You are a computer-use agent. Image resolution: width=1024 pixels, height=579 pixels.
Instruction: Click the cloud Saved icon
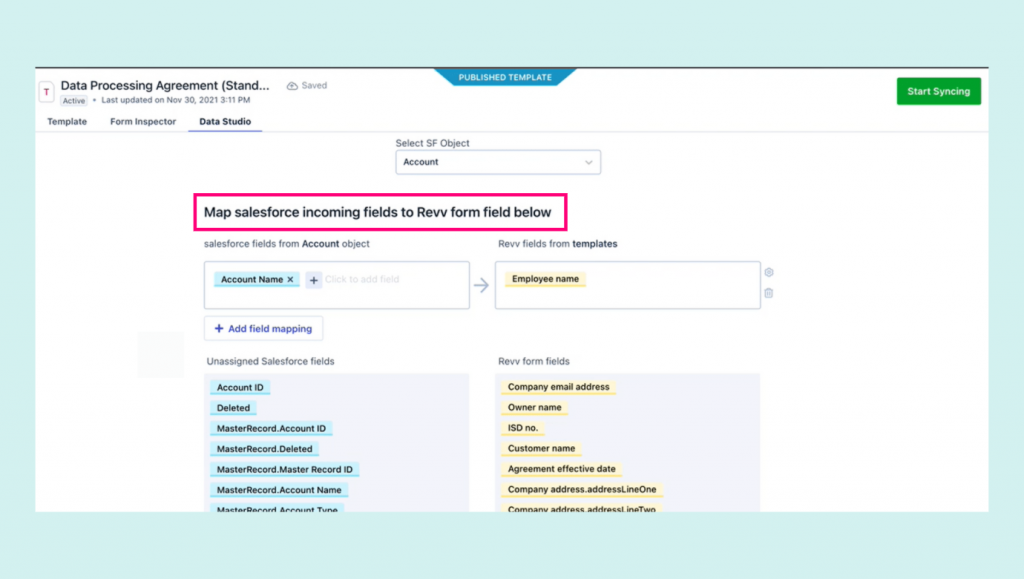point(292,86)
